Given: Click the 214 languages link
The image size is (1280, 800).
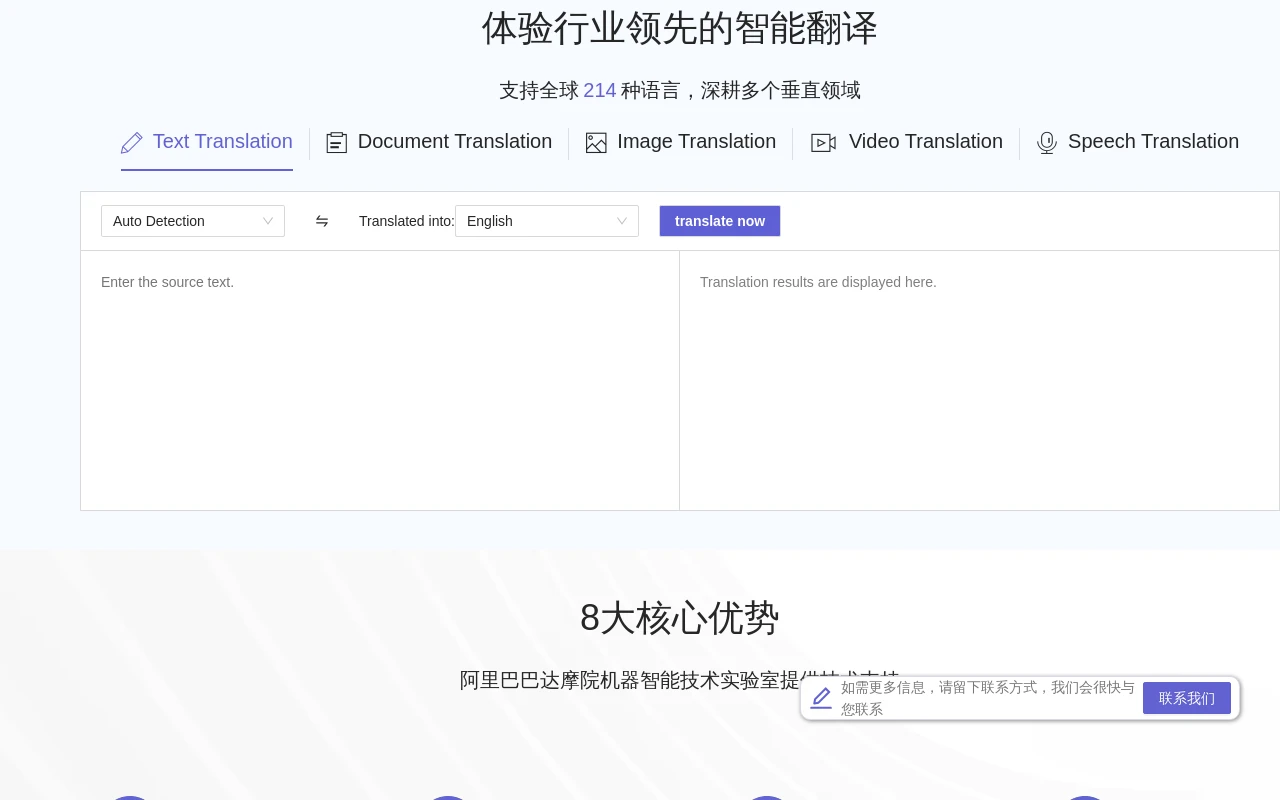Looking at the screenshot, I should point(599,90).
